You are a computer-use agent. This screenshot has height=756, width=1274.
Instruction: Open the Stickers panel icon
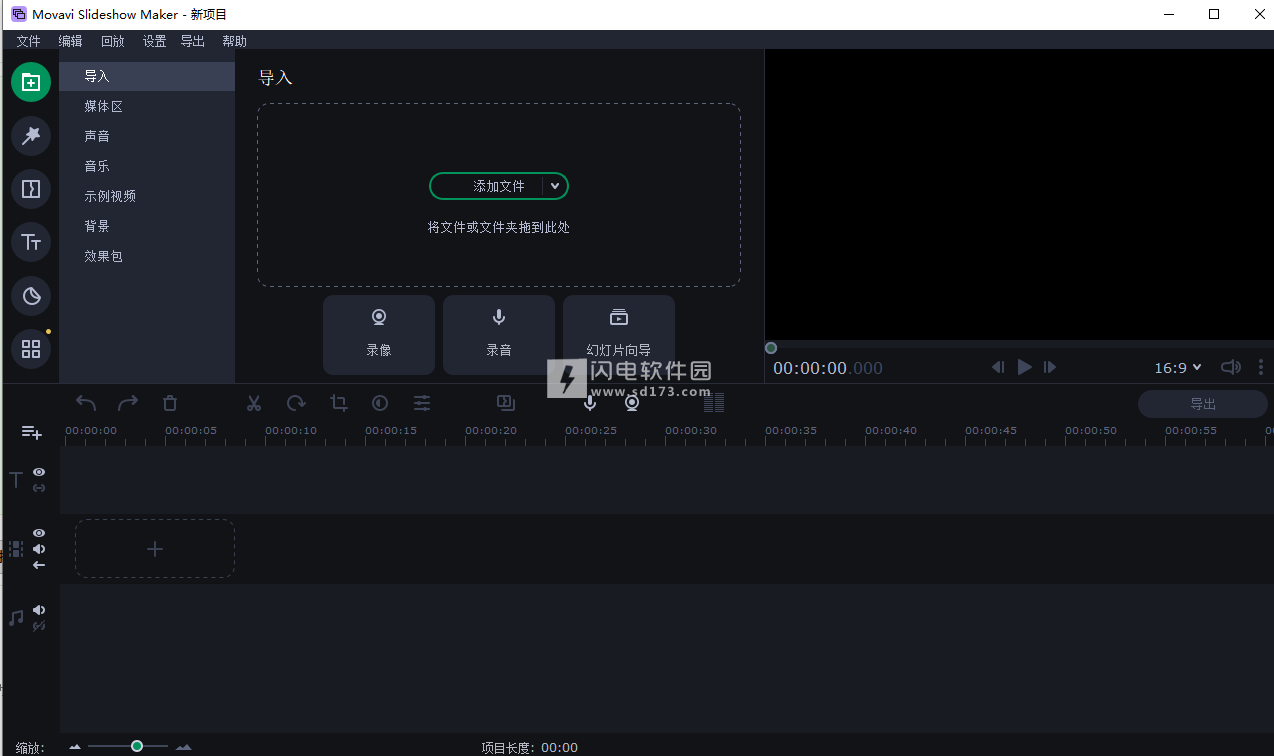(31, 296)
